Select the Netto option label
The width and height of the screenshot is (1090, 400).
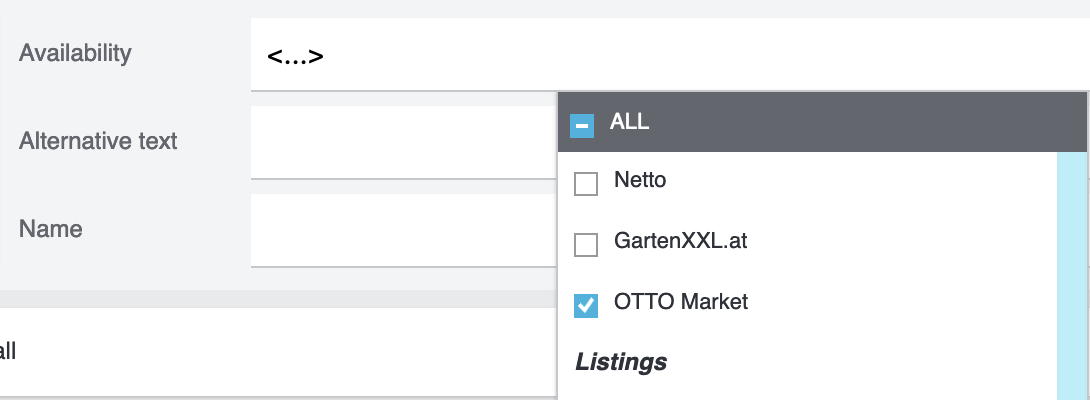pos(640,181)
